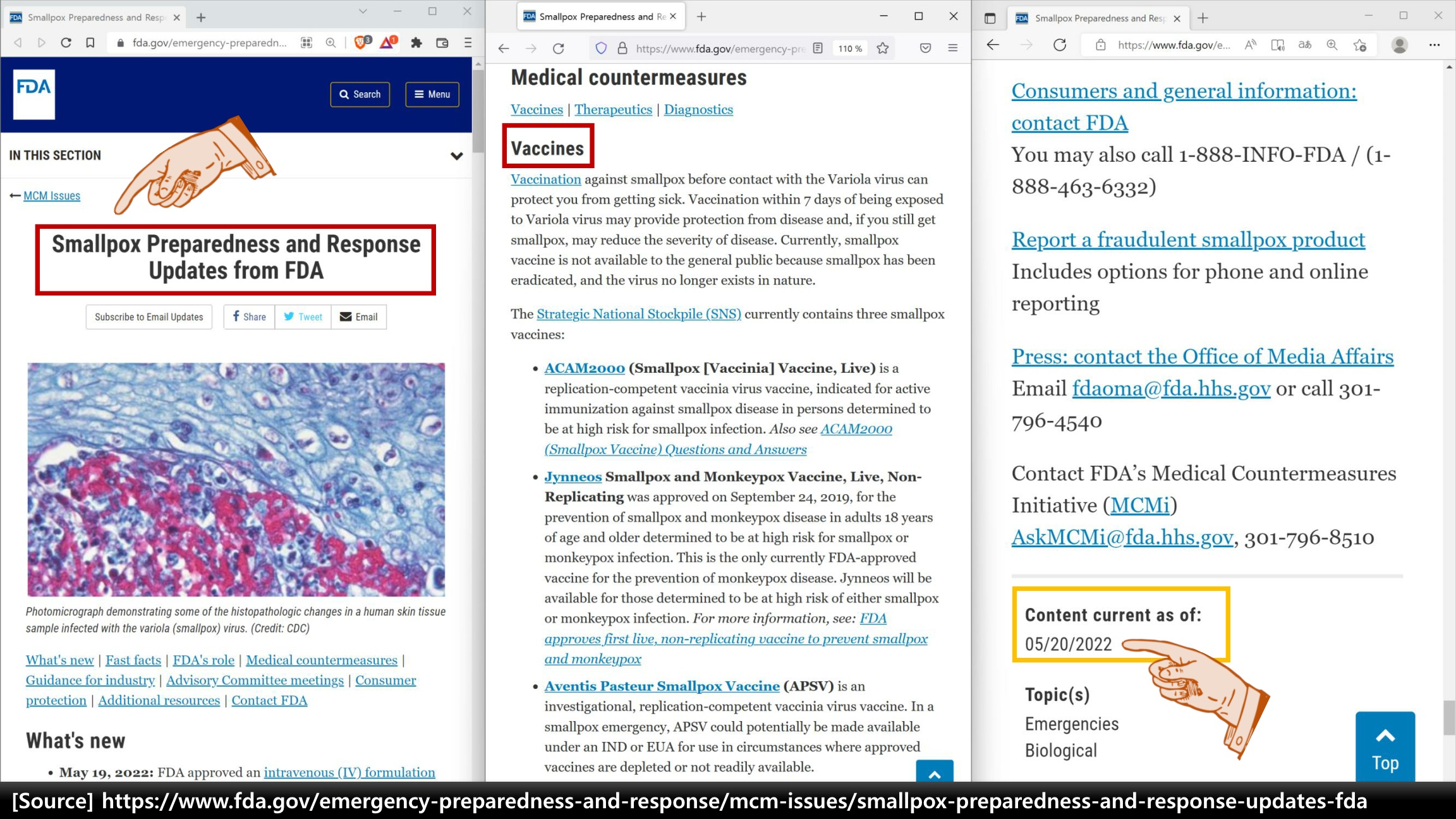Open the Fast facts link
1456x819 pixels.
click(x=133, y=660)
